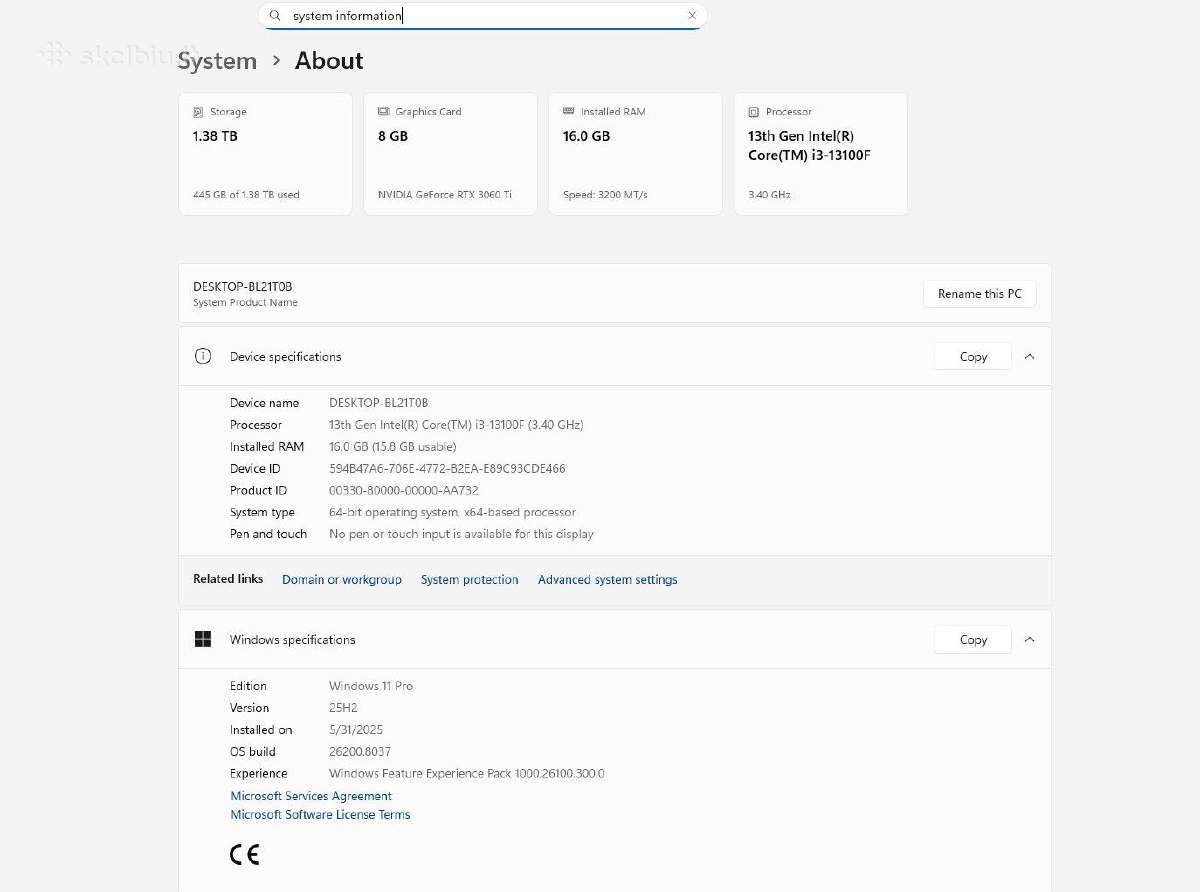Open the Processor i3-13100F card
The width and height of the screenshot is (1200, 892).
[x=820, y=154]
